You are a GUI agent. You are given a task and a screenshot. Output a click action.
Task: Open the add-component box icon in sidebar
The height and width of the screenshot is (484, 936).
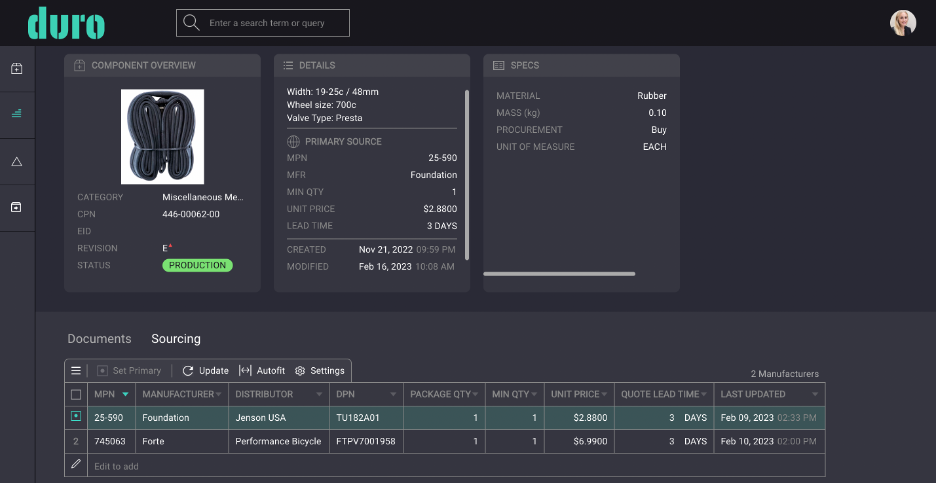pyautogui.click(x=17, y=69)
